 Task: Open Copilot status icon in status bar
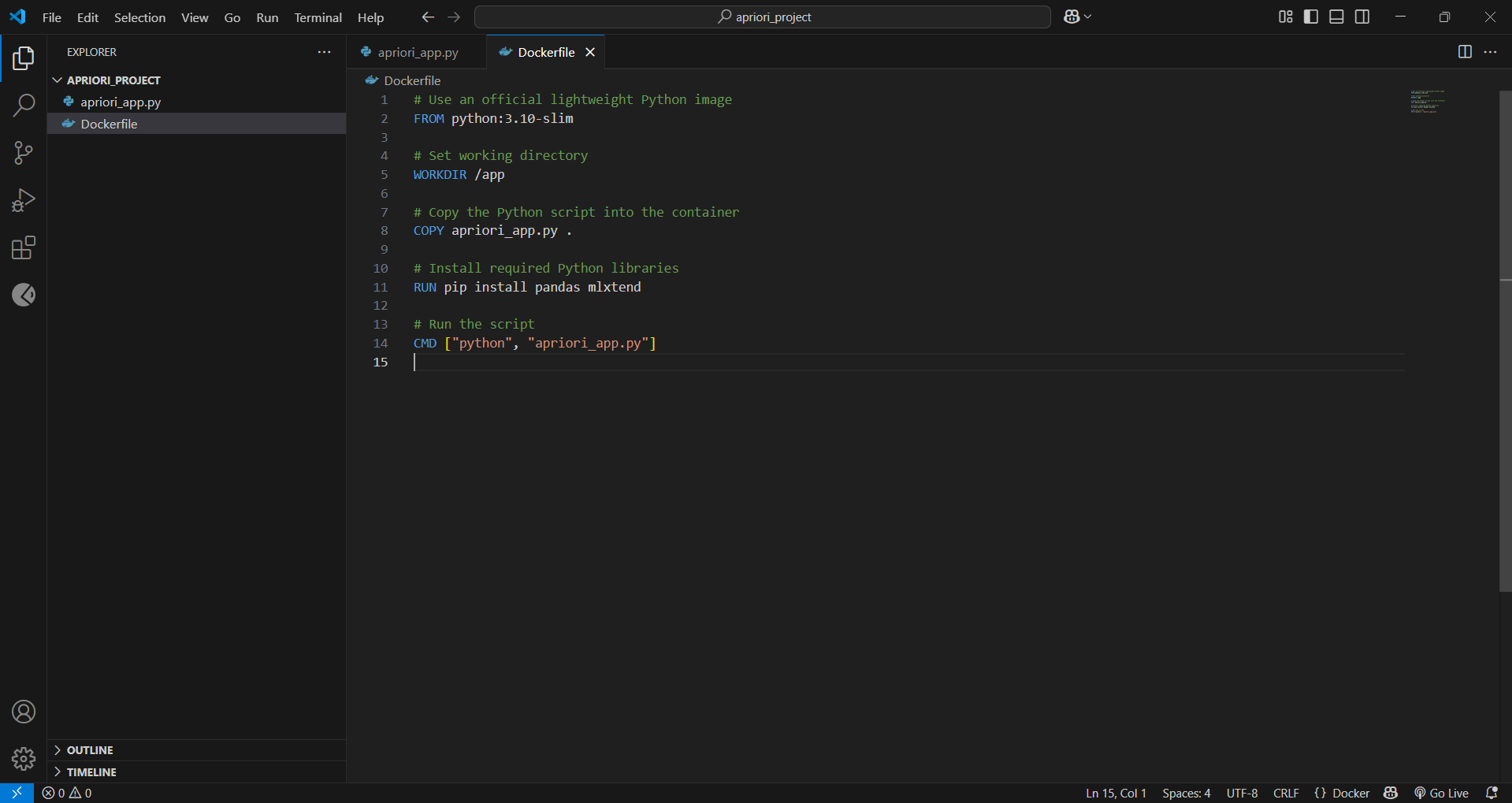pyautogui.click(x=1391, y=793)
